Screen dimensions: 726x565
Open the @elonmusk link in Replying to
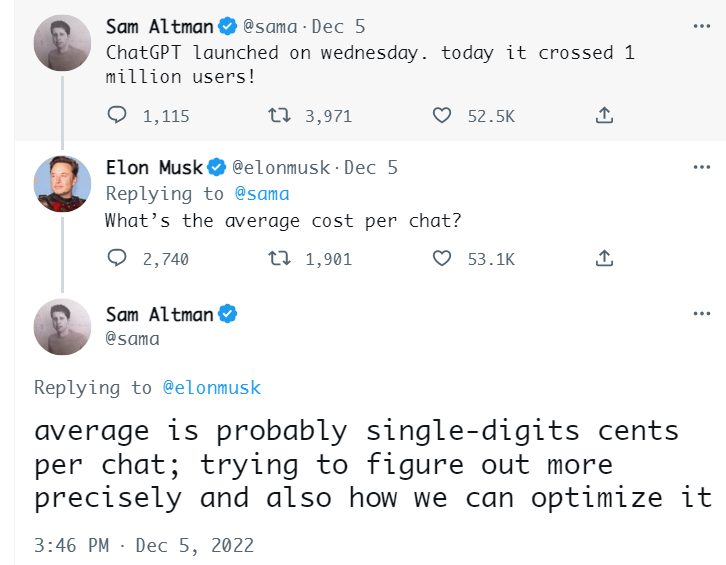click(x=211, y=387)
